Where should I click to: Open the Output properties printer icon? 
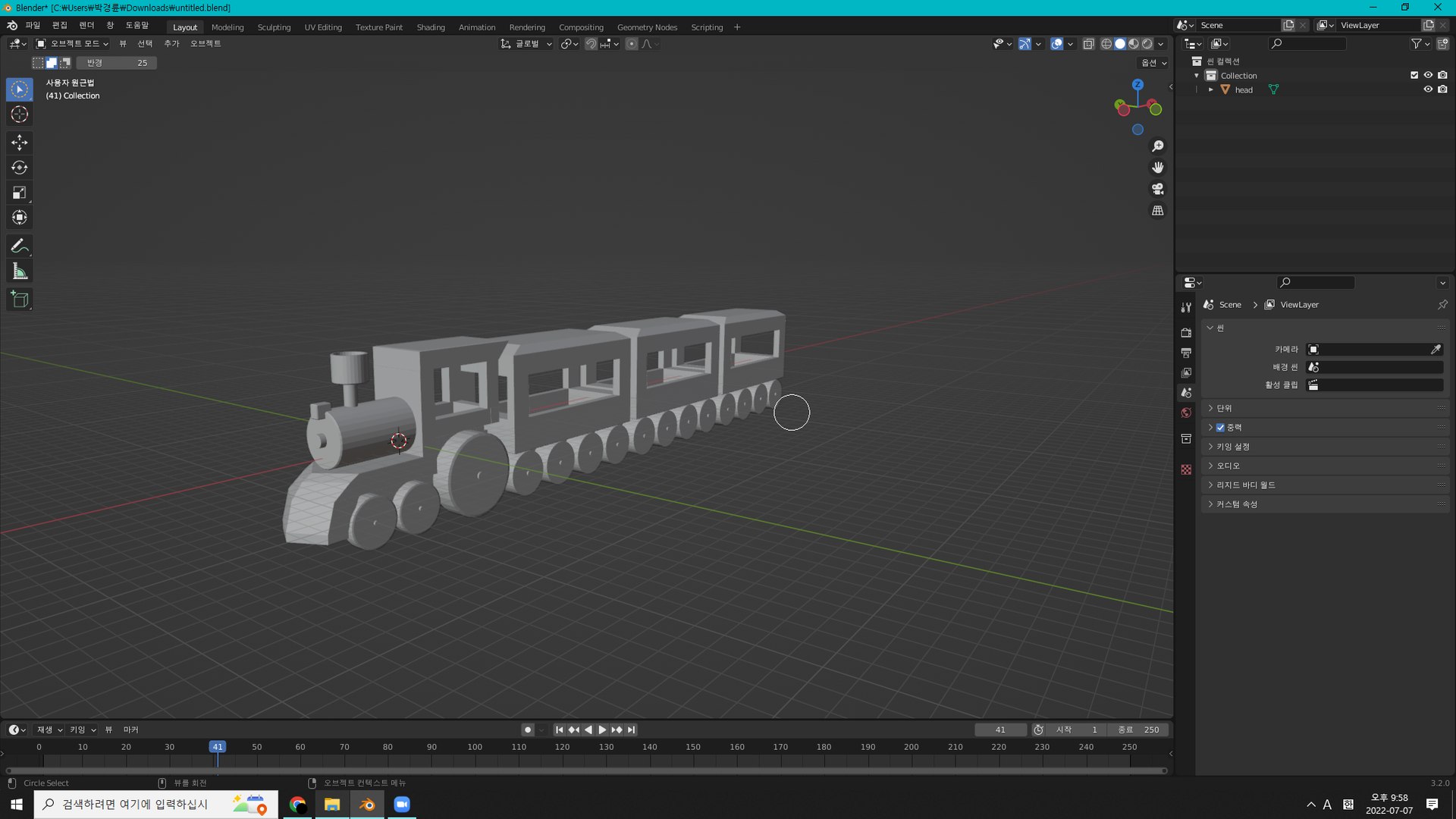(1186, 353)
